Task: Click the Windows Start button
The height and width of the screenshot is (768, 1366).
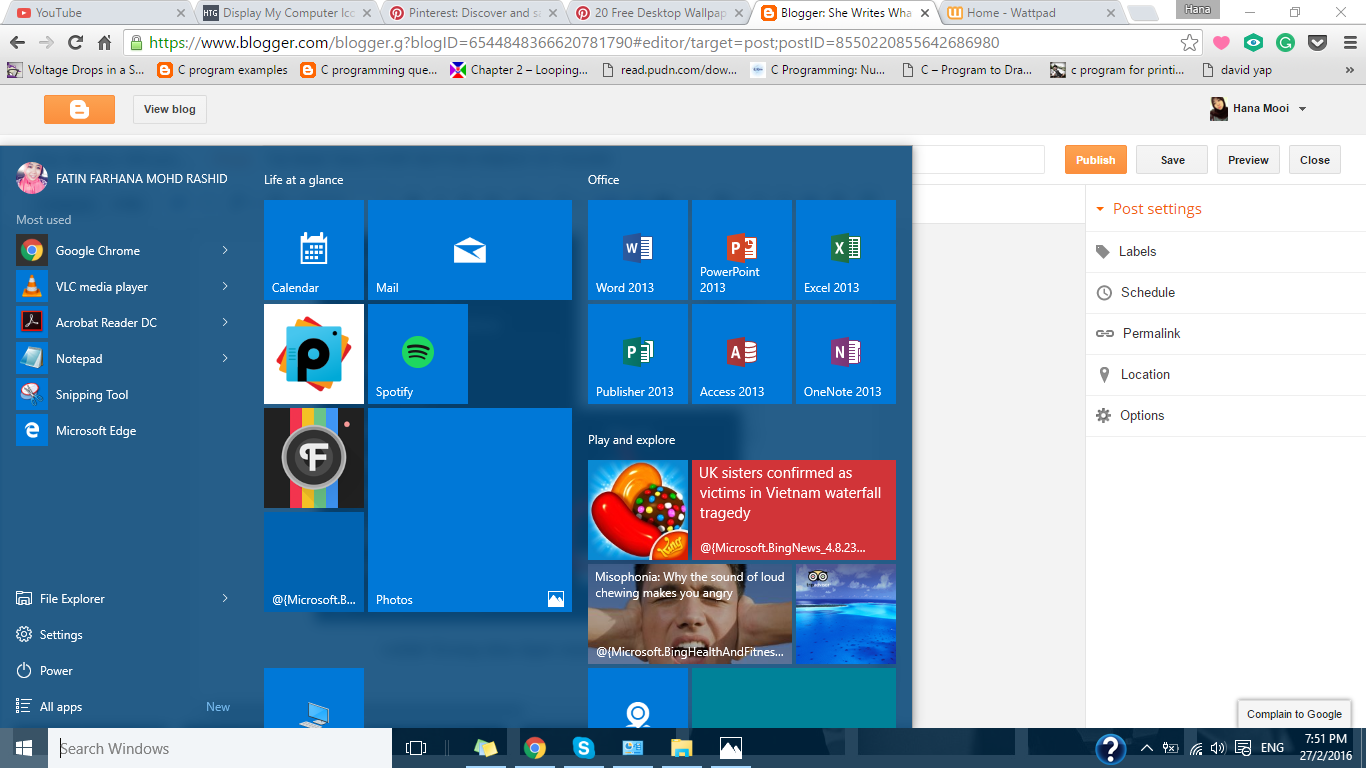Action: pos(24,748)
